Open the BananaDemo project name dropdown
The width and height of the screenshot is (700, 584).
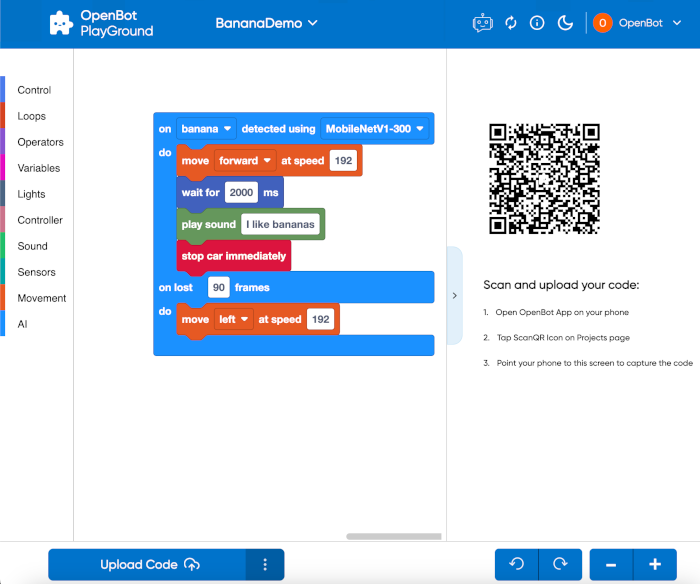click(266, 23)
